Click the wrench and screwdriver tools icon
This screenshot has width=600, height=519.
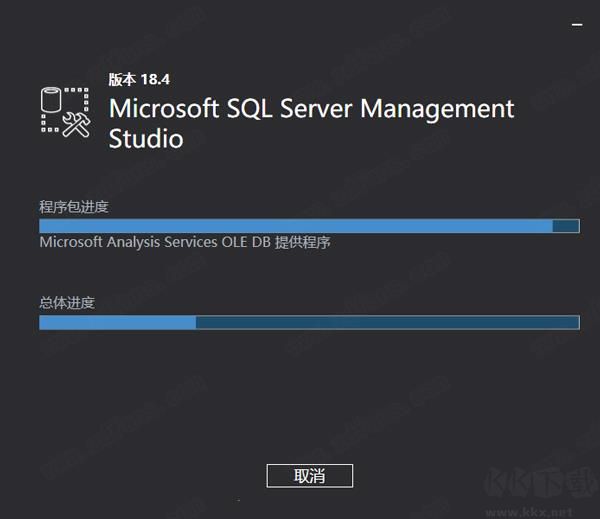click(76, 123)
